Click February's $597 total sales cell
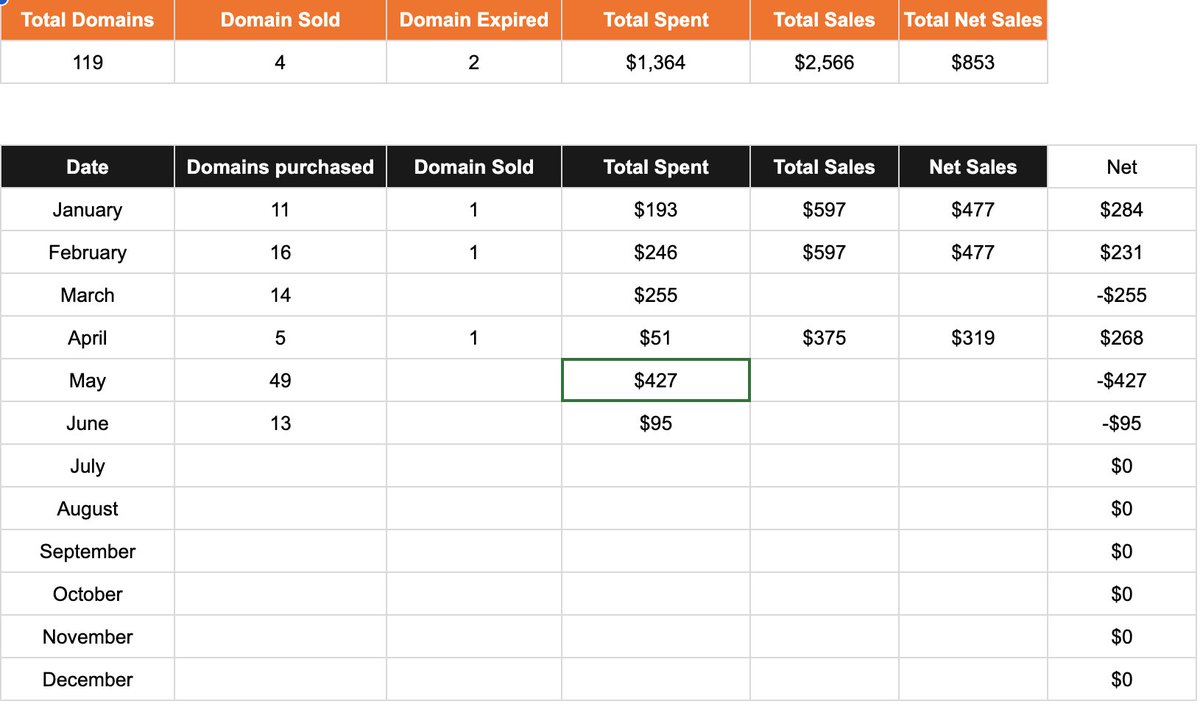Screen dimensions: 1200x704 click(824, 252)
